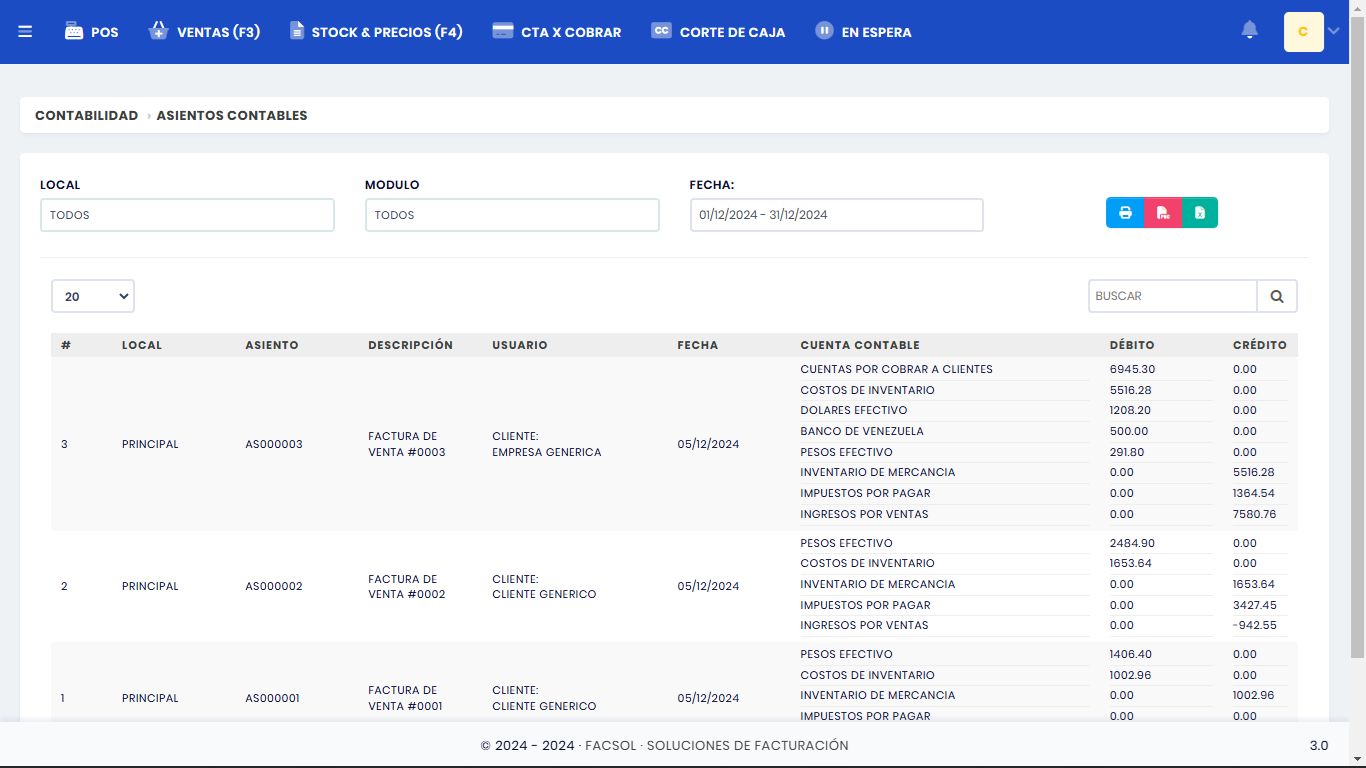Open POS from the top bar
This screenshot has height=768, width=1366.
91,32
